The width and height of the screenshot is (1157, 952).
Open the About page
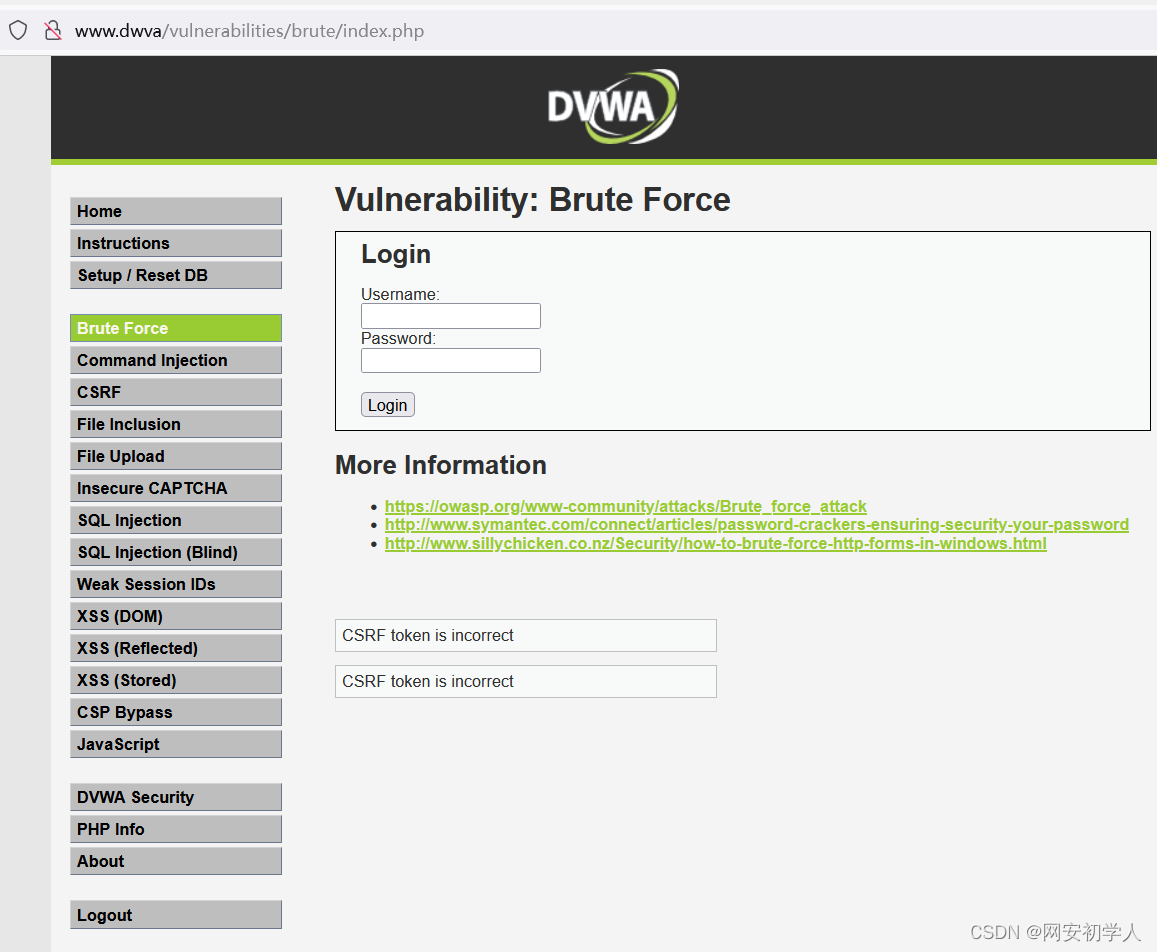(x=176, y=861)
